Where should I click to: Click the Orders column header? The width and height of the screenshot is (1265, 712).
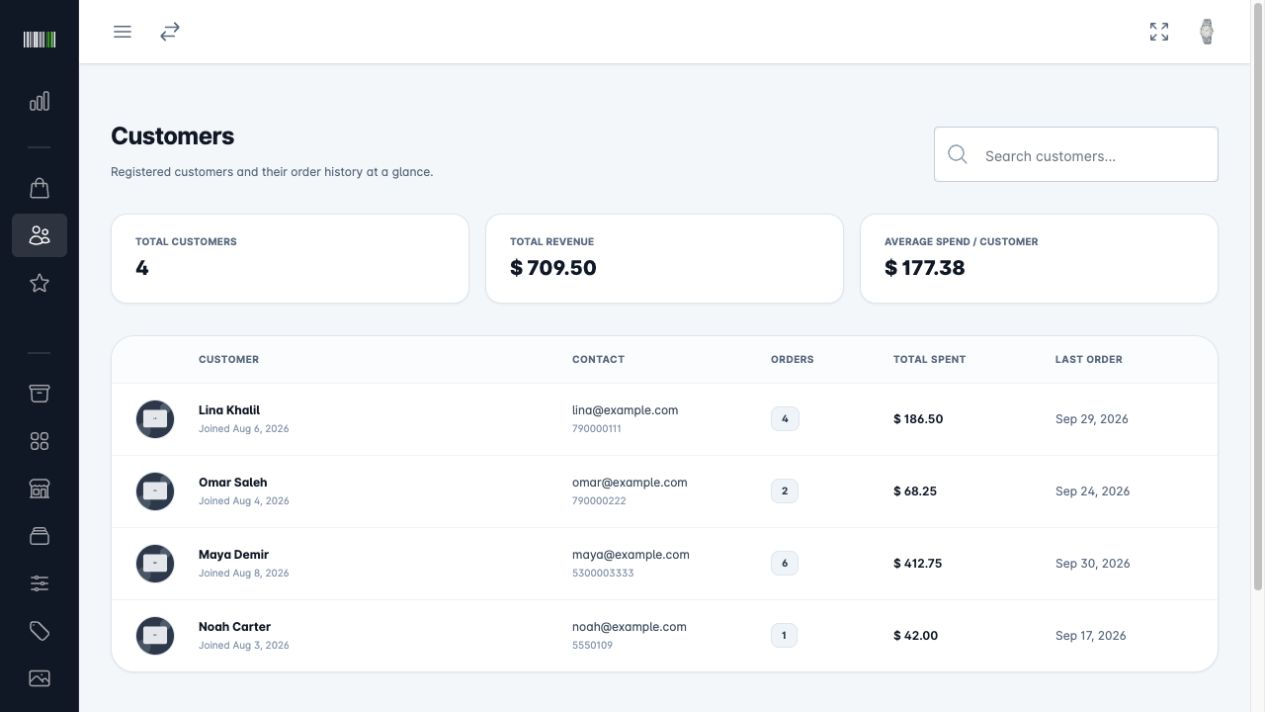click(x=792, y=359)
